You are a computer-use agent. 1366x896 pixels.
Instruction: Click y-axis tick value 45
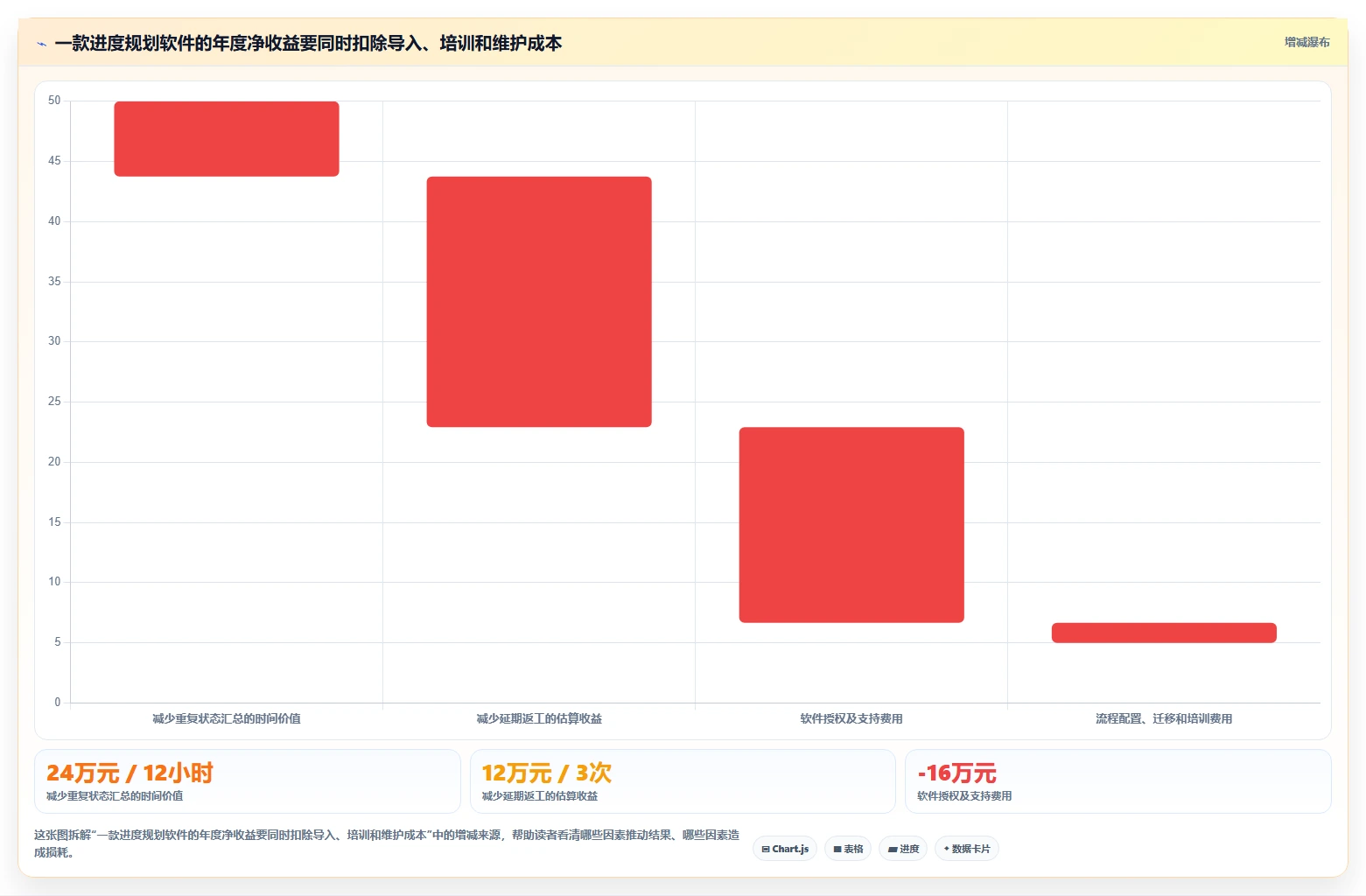pyautogui.click(x=54, y=161)
